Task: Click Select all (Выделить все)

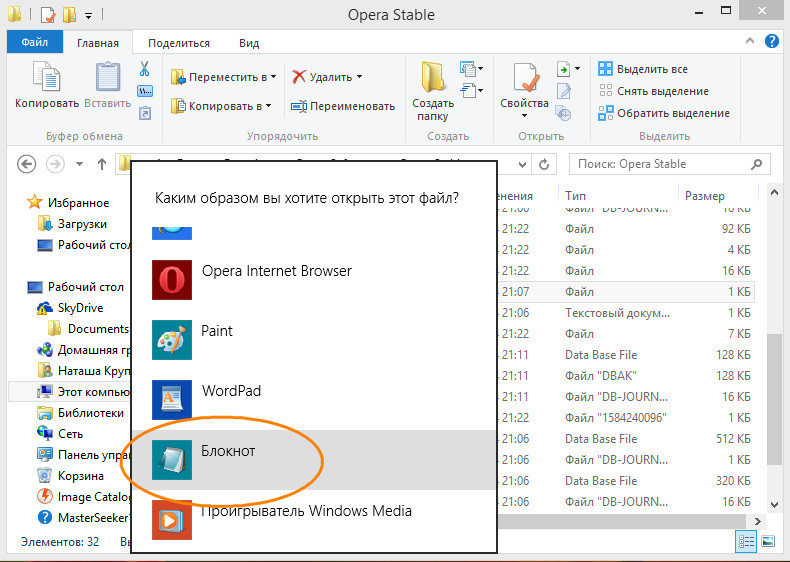Action: (643, 69)
